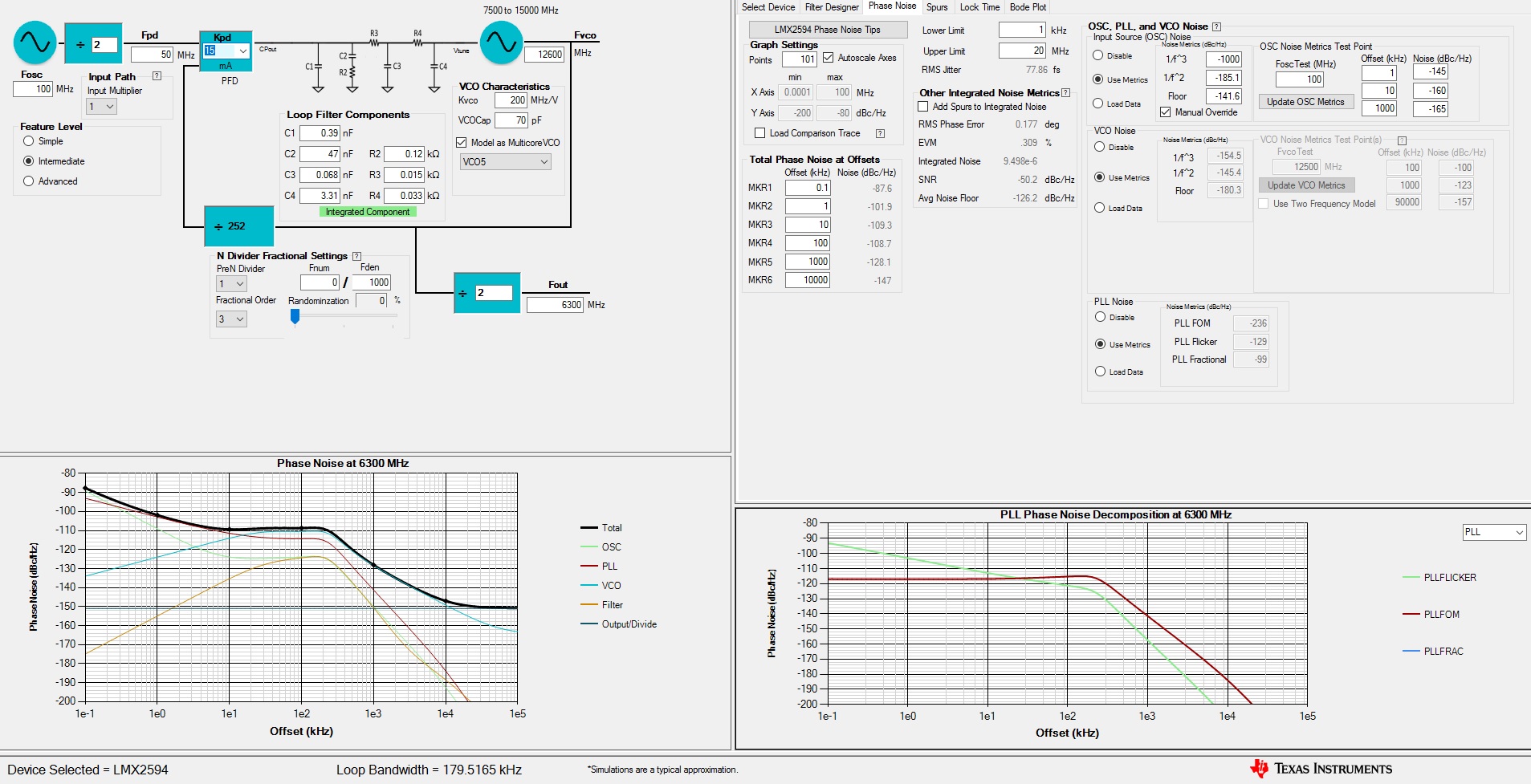Open the VCO5 core selection dropdown
The height and width of the screenshot is (784, 1531).
tap(506, 162)
